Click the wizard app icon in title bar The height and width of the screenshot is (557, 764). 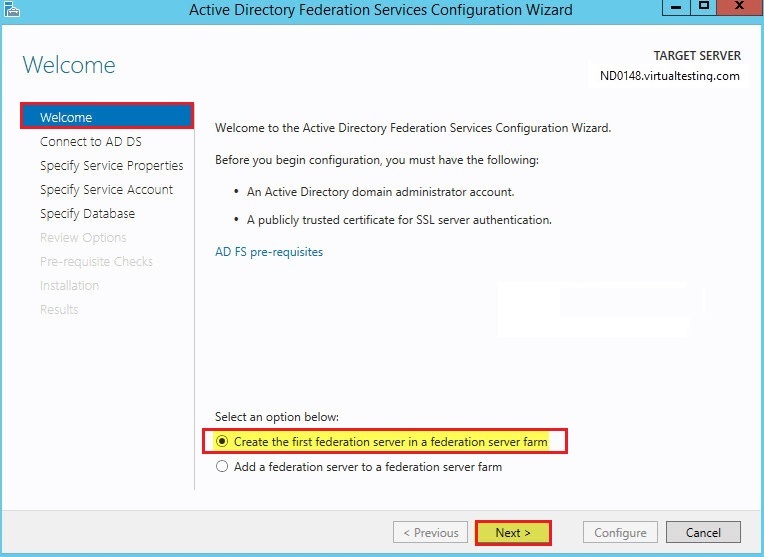(12, 9)
